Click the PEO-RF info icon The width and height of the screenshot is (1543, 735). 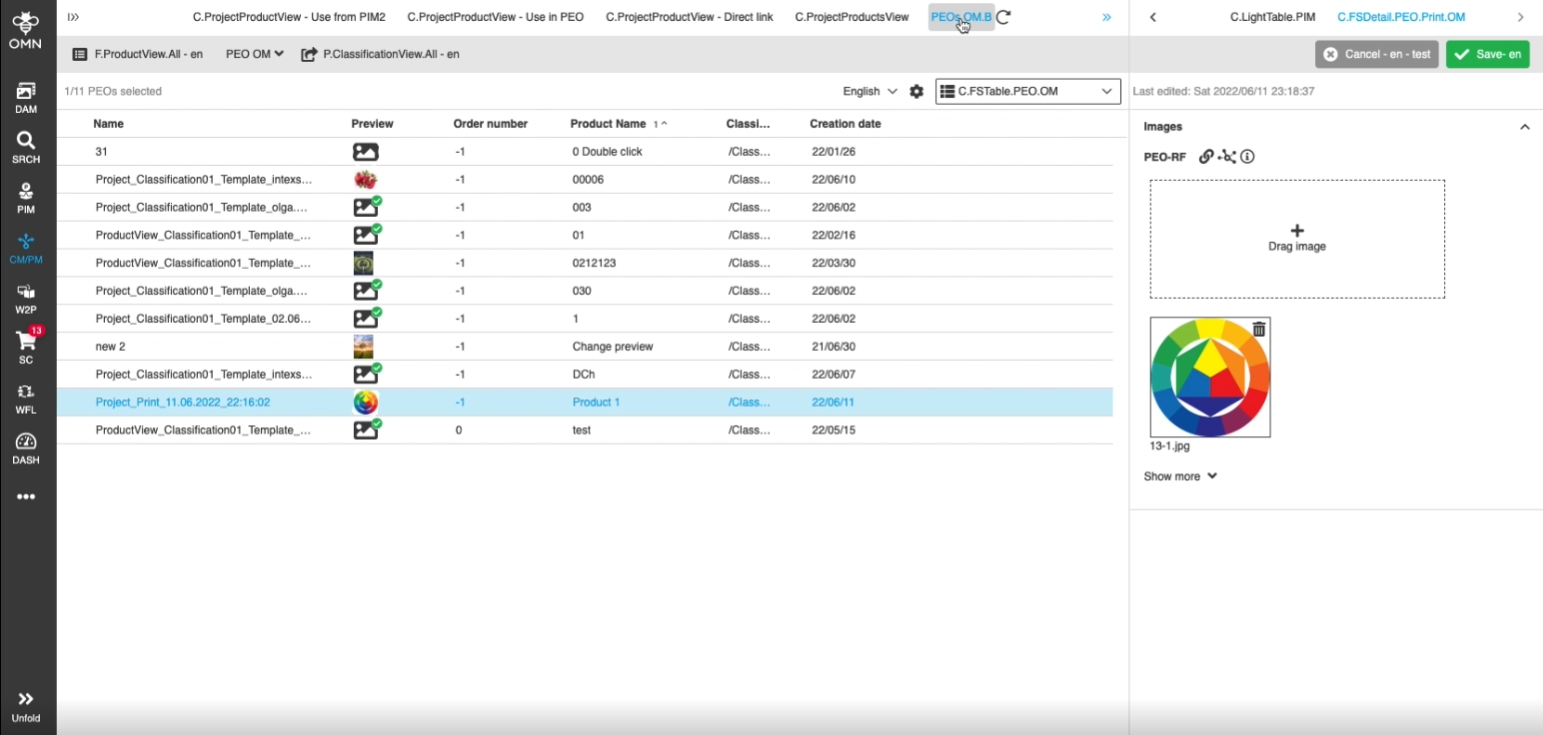[x=1247, y=157]
